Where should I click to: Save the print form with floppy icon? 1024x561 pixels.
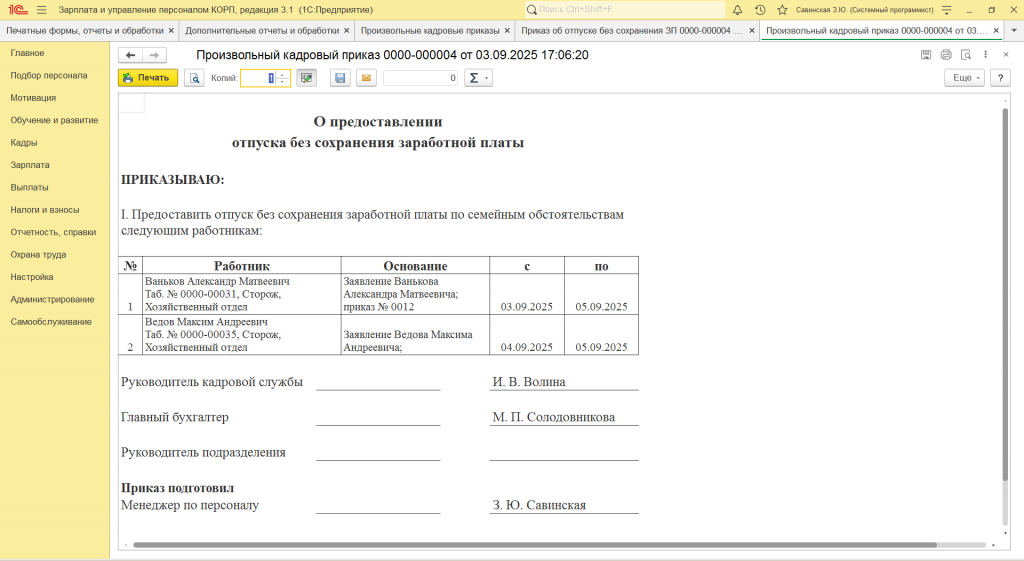[x=340, y=78]
